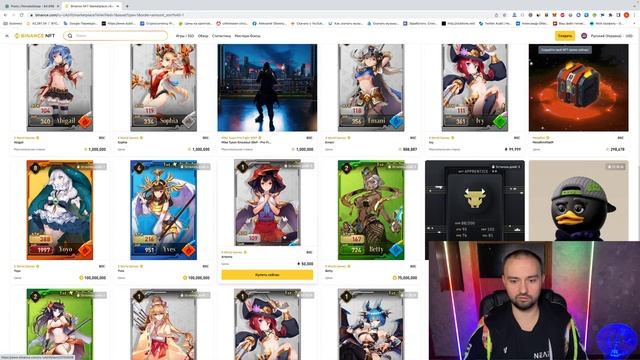640x360 pixels.
Task: Open the Abigail NFT card image
Action: [60, 88]
